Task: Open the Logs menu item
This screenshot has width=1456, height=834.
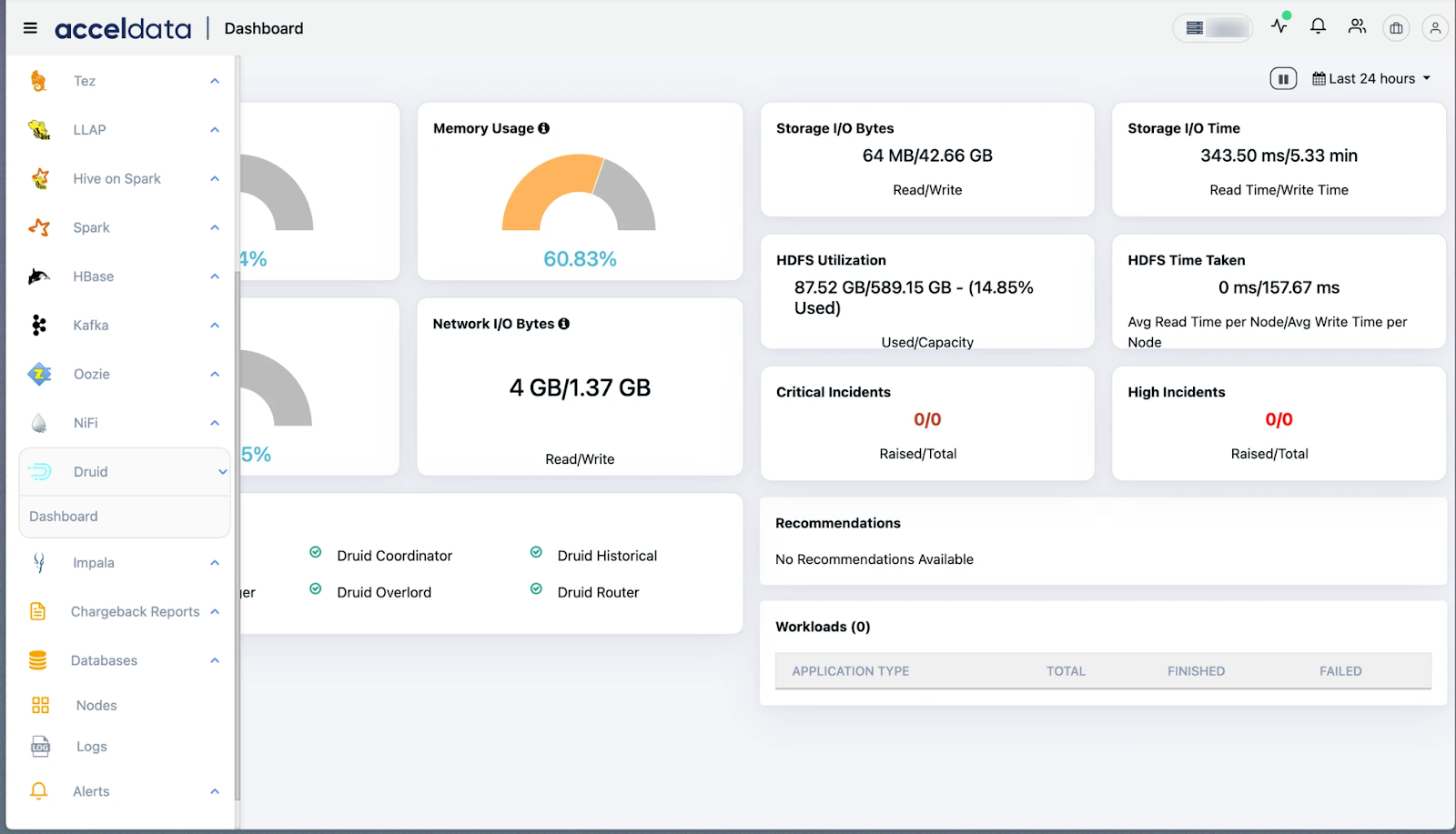Action: (x=92, y=747)
